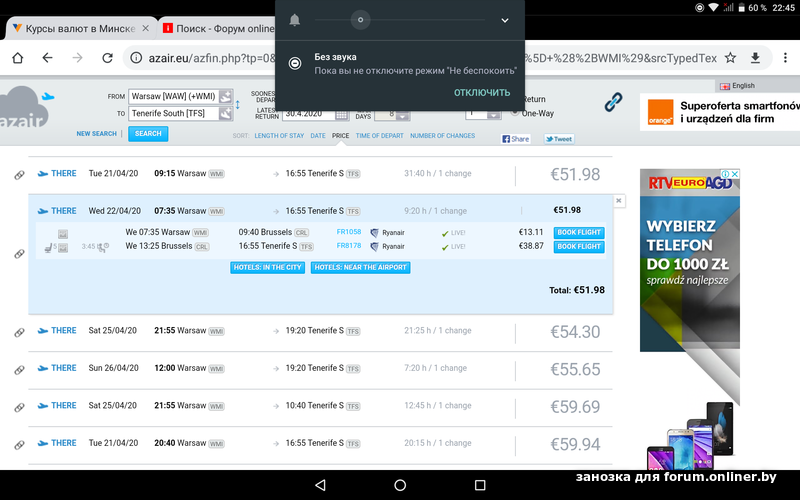Copy link icon for Sun 26/04/20 €55.65 flight

pos(19,370)
